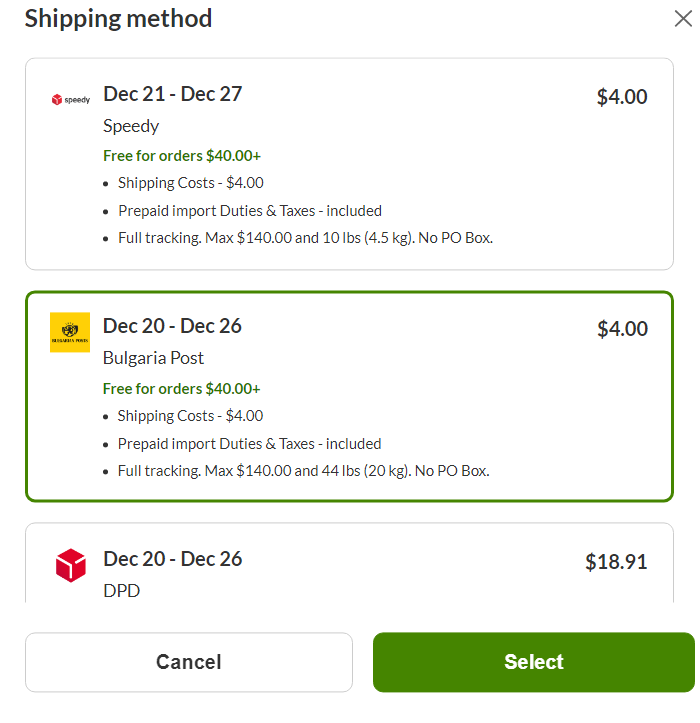Click the Bulgaria Post $4.00 price
This screenshot has height=723, width=700.
tap(623, 329)
